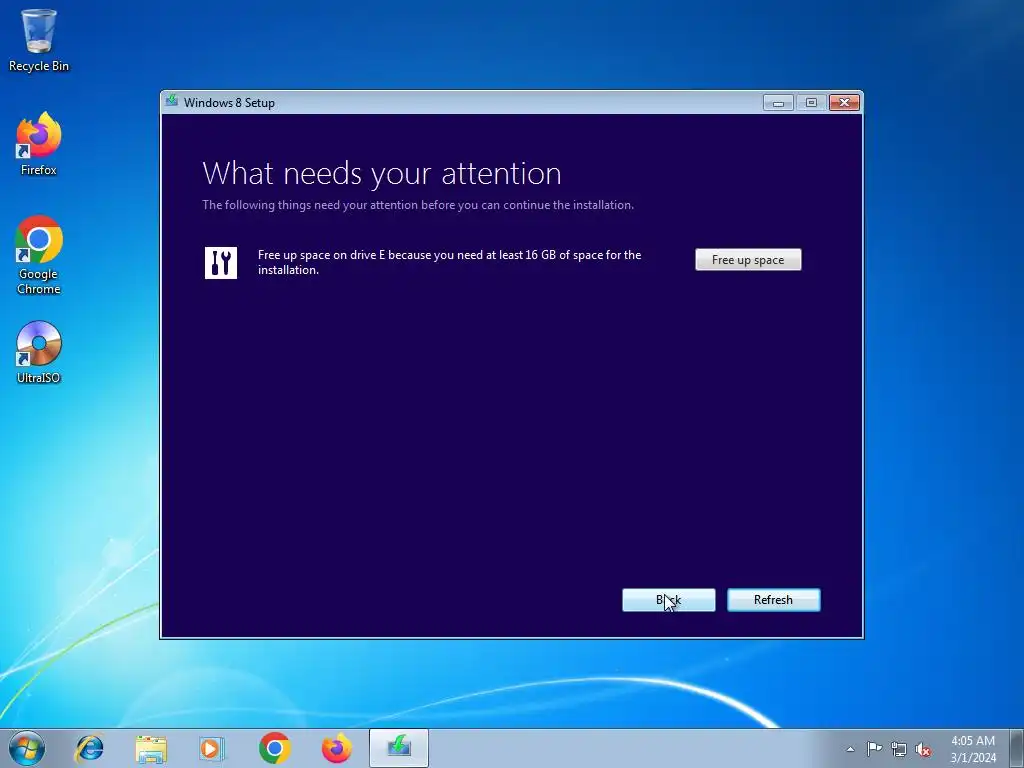This screenshot has width=1024, height=768.
Task: Show hidden tray icons arrow
Action: pos(850,749)
